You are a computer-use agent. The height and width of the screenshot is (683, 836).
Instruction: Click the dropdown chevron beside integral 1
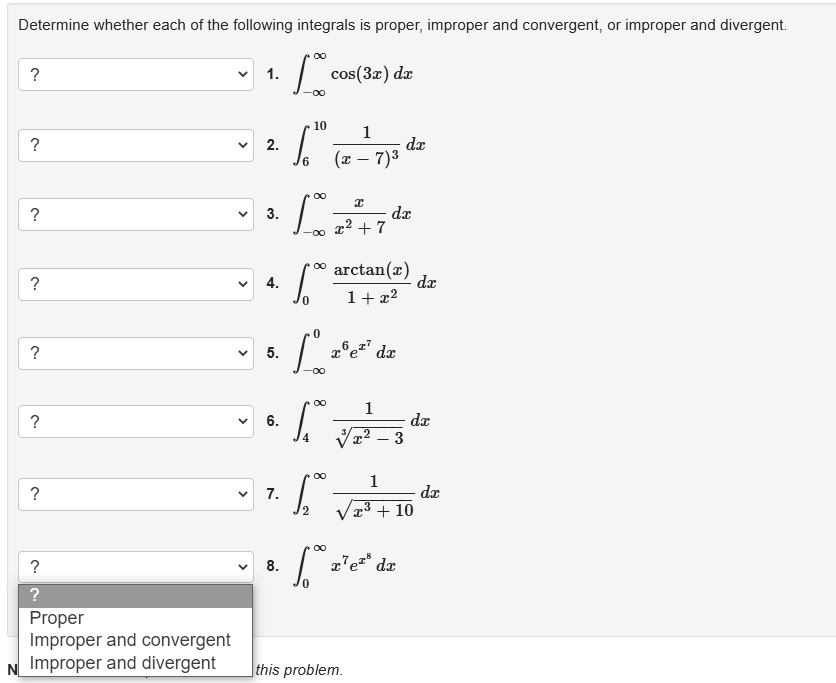point(244,74)
